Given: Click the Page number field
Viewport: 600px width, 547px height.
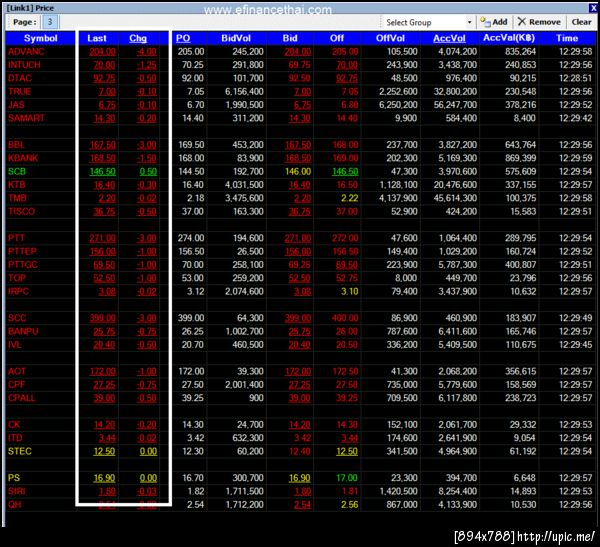Looking at the screenshot, I should (50, 22).
